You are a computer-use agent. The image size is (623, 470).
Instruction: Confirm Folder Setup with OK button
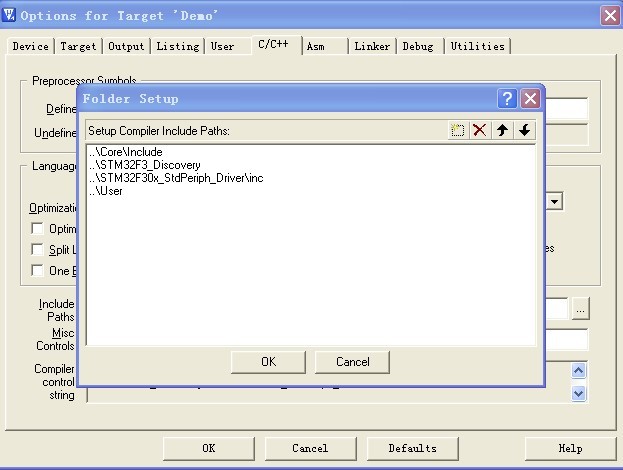click(268, 362)
